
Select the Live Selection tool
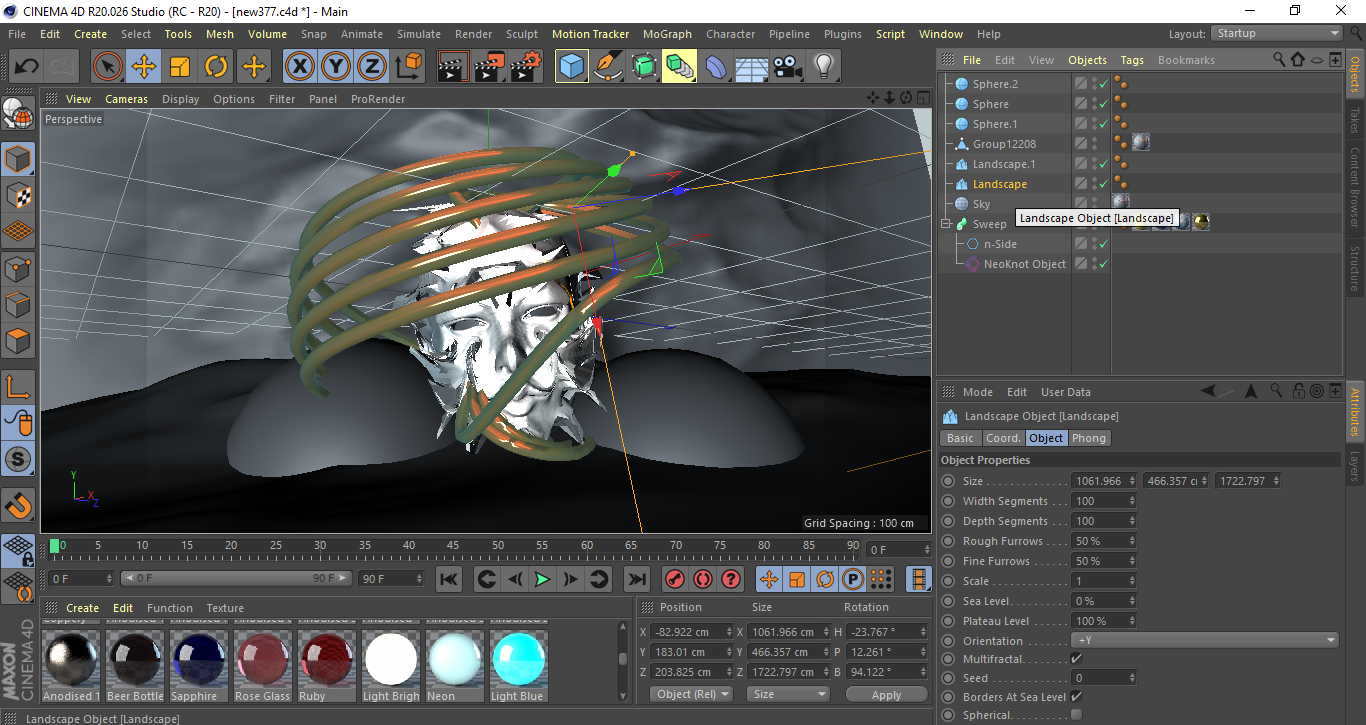pos(108,67)
